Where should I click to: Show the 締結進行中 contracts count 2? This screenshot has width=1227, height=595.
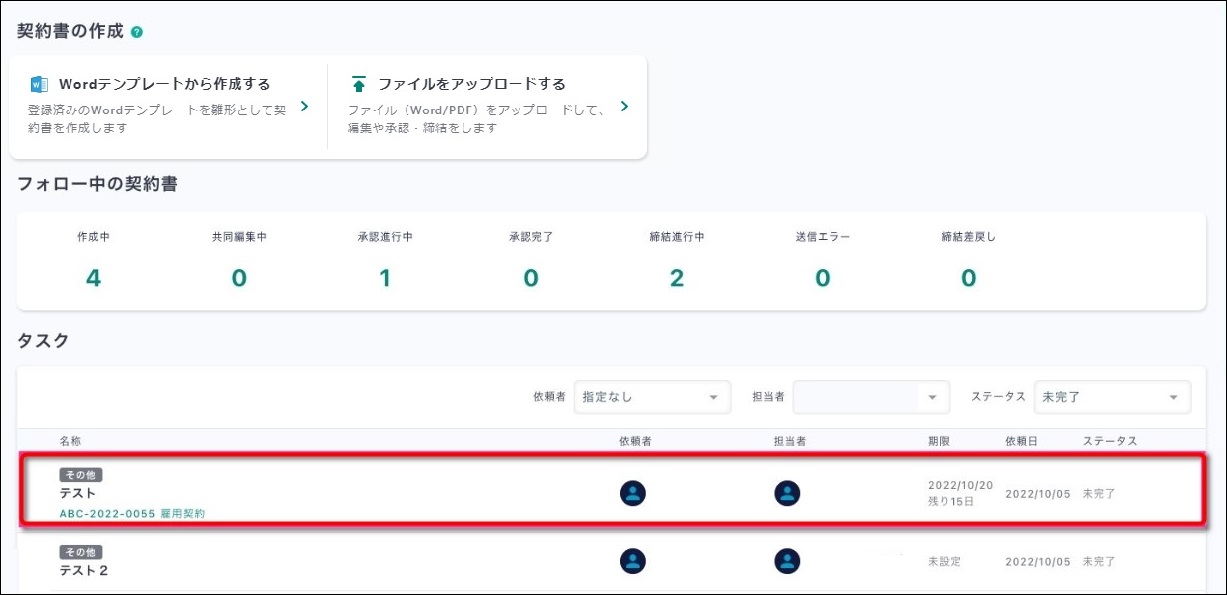click(677, 277)
